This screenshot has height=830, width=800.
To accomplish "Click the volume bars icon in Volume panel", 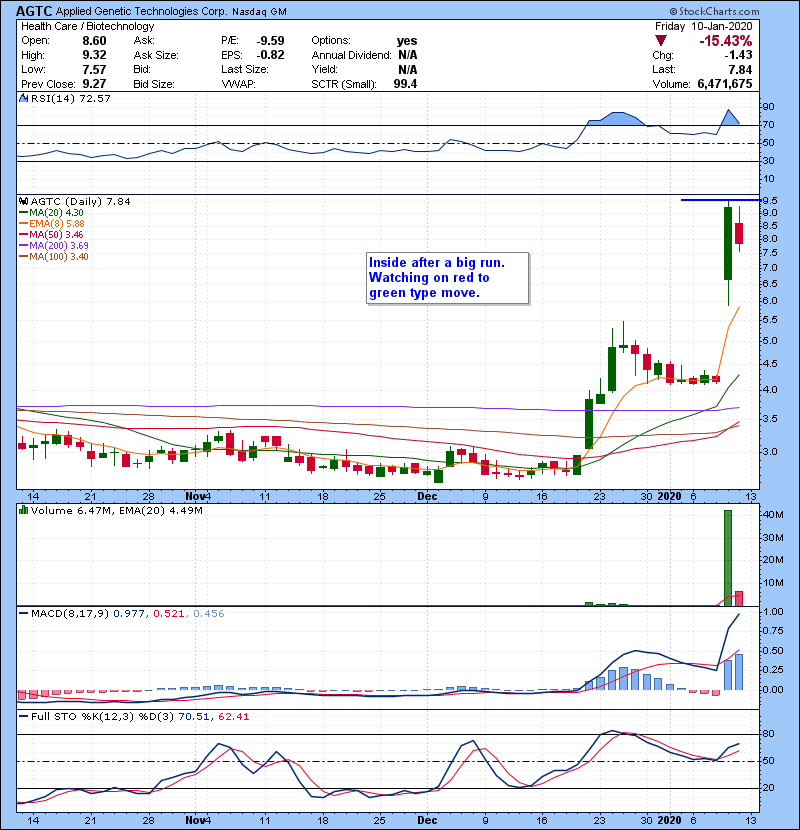I will pyautogui.click(x=23, y=510).
